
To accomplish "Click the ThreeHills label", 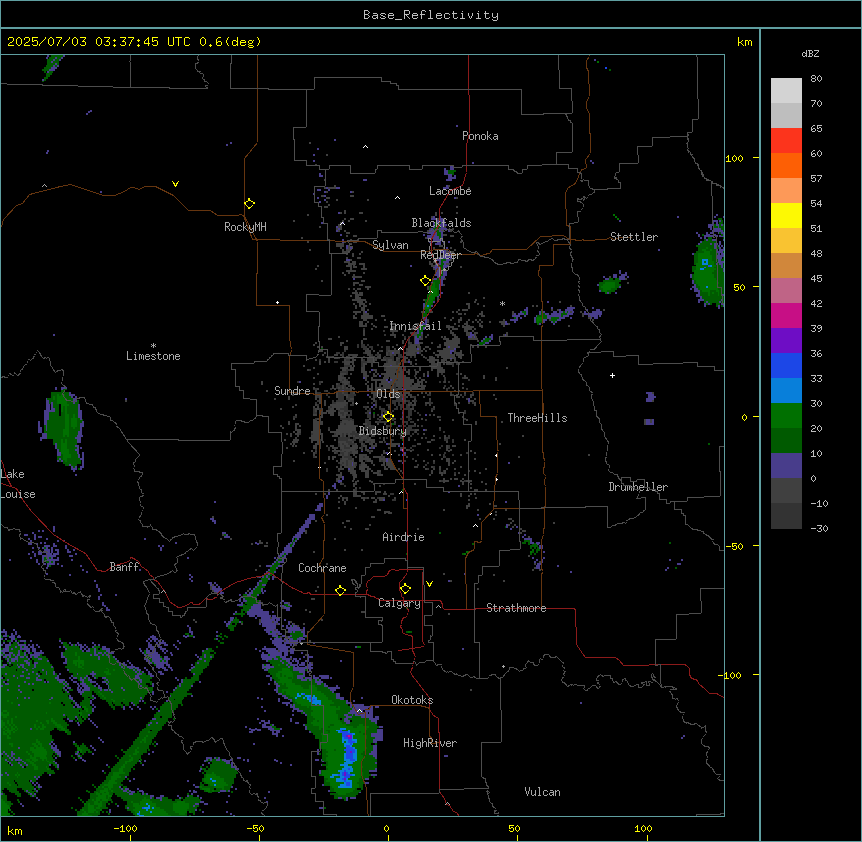I will 537,418.
